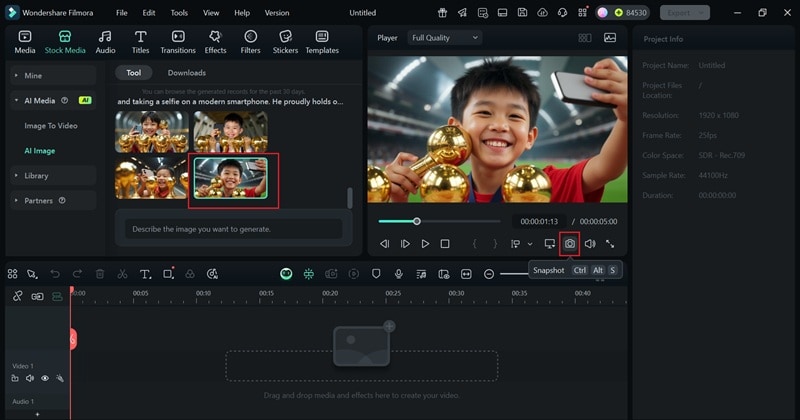Expand the Mine section
This screenshot has width=800, height=420.
pyautogui.click(x=53, y=76)
